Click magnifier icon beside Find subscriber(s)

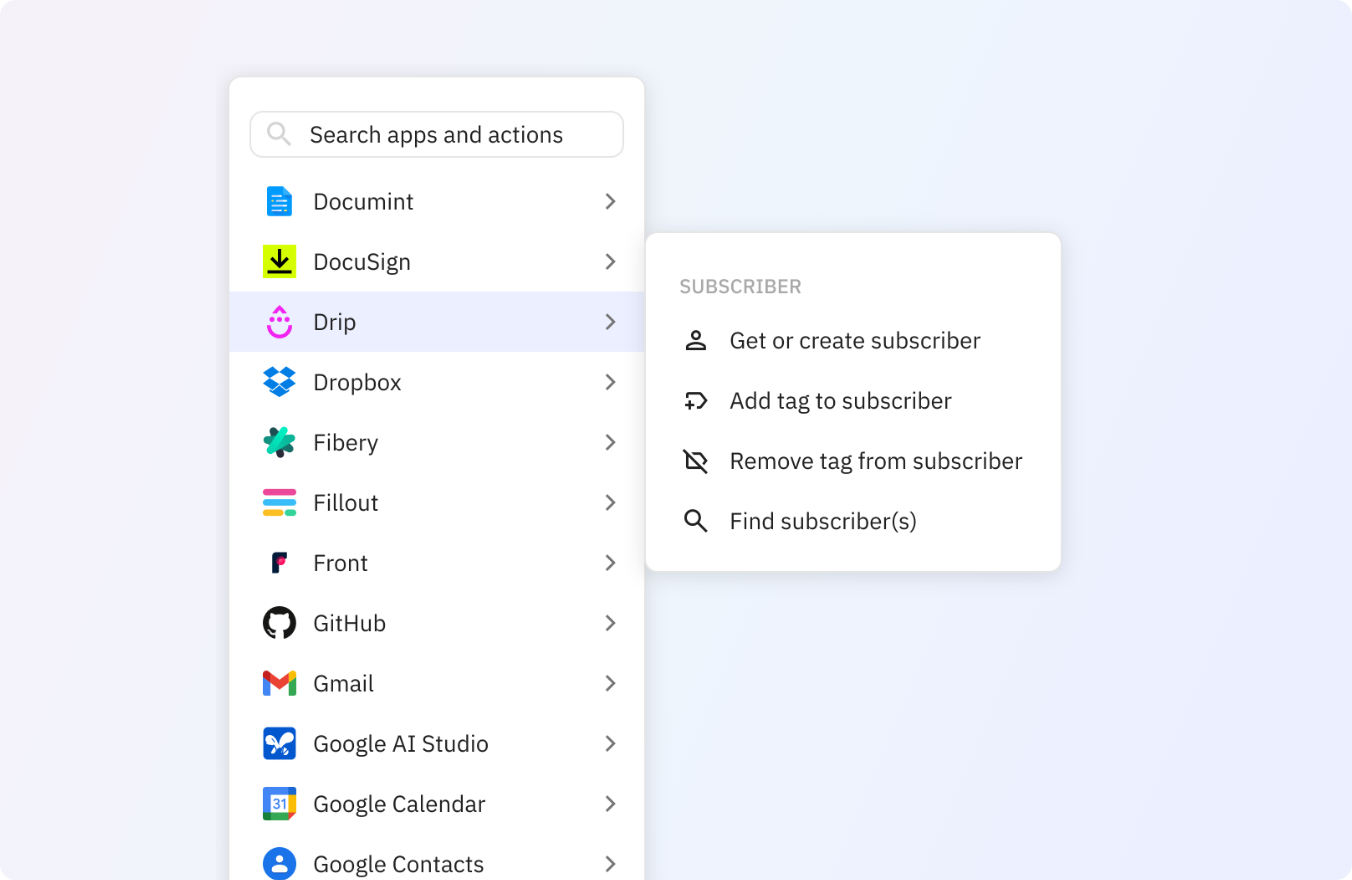click(x=695, y=521)
